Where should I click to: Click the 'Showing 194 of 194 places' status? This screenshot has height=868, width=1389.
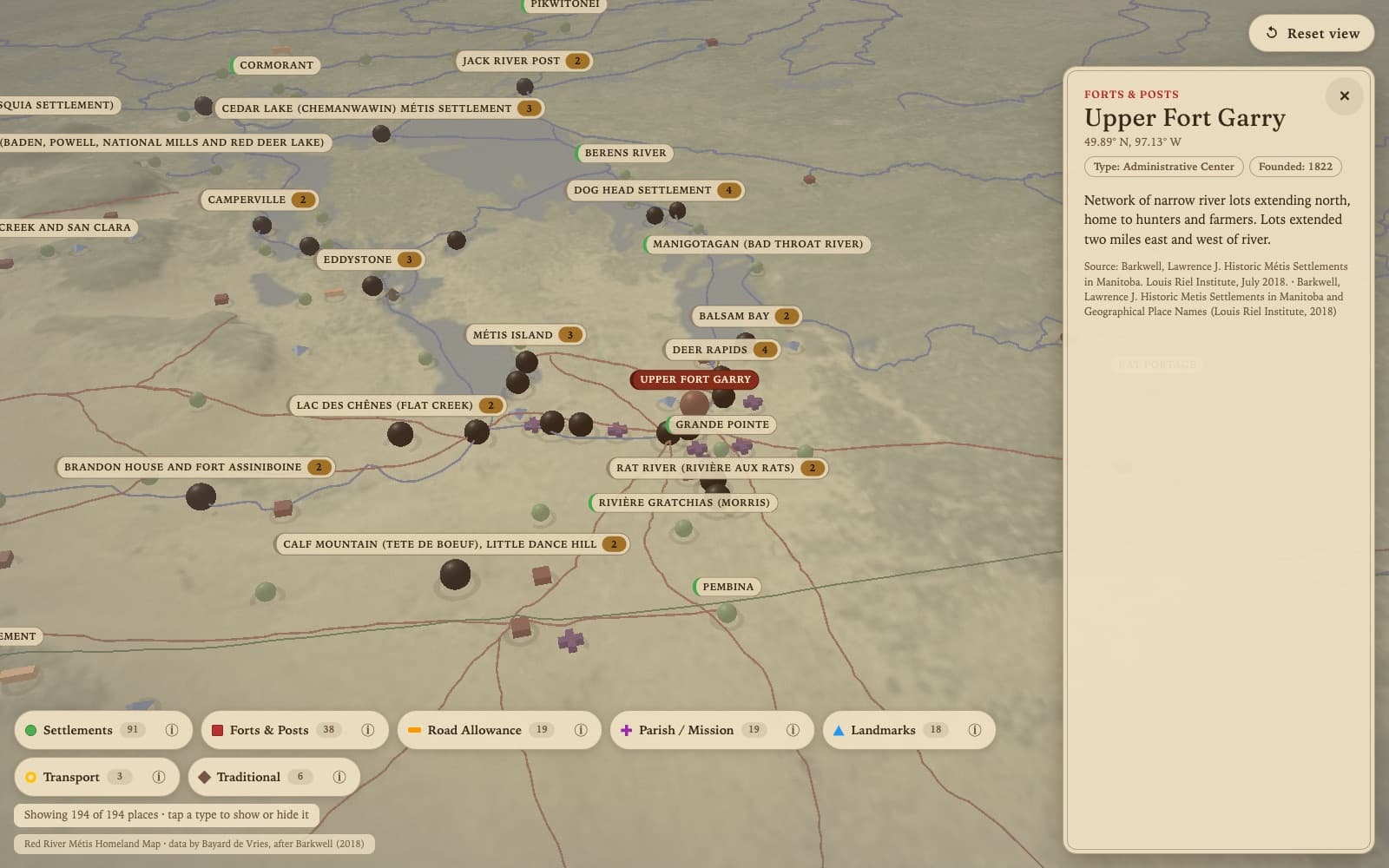point(167,815)
